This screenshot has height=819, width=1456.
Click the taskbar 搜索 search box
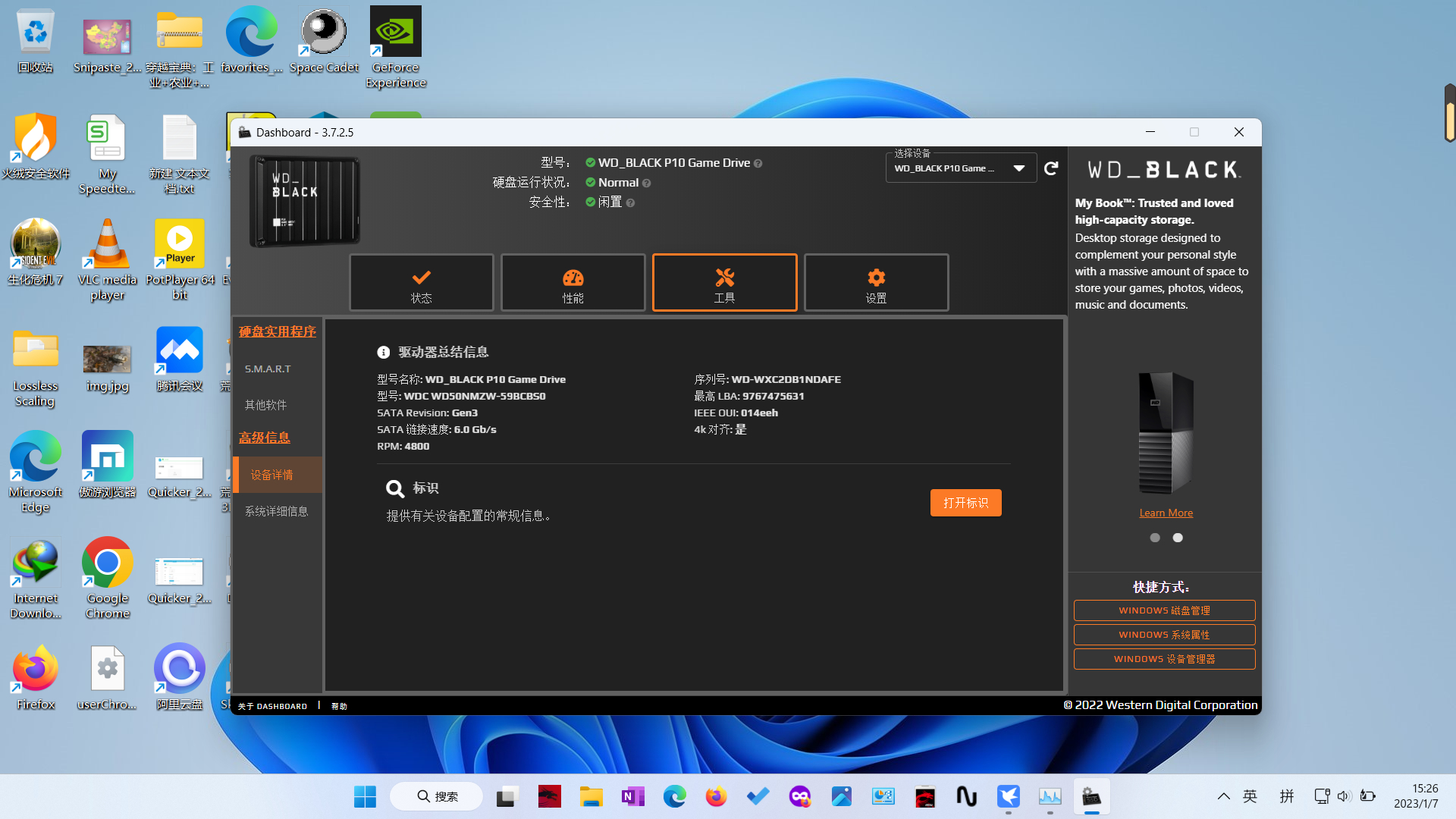click(437, 796)
